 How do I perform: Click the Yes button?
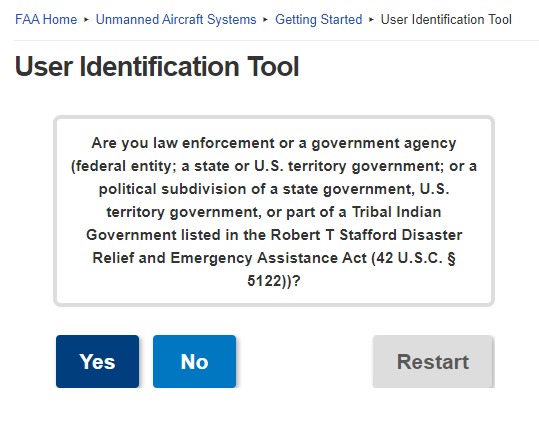coord(98,361)
